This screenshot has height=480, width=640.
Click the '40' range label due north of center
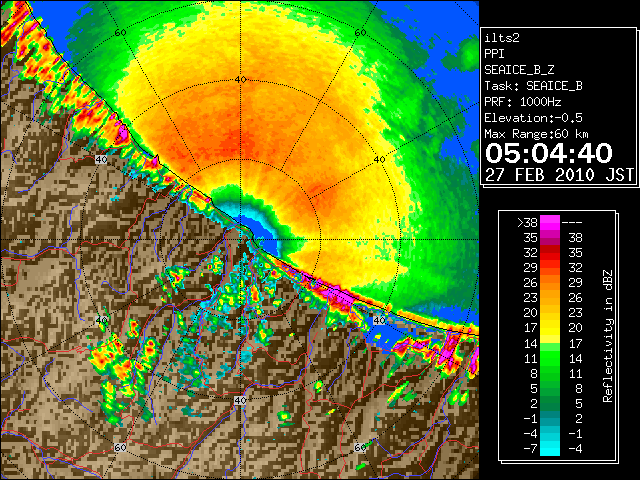point(240,80)
